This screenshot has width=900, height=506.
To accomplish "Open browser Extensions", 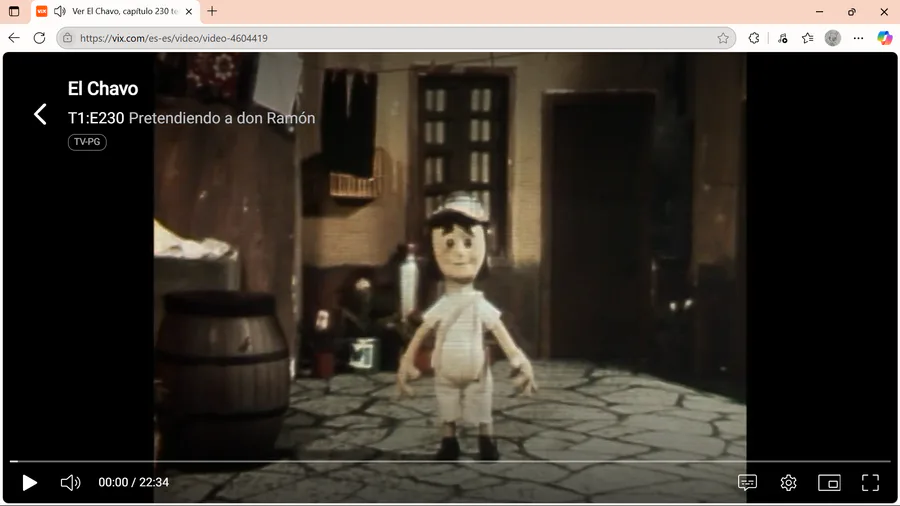I will (754, 38).
